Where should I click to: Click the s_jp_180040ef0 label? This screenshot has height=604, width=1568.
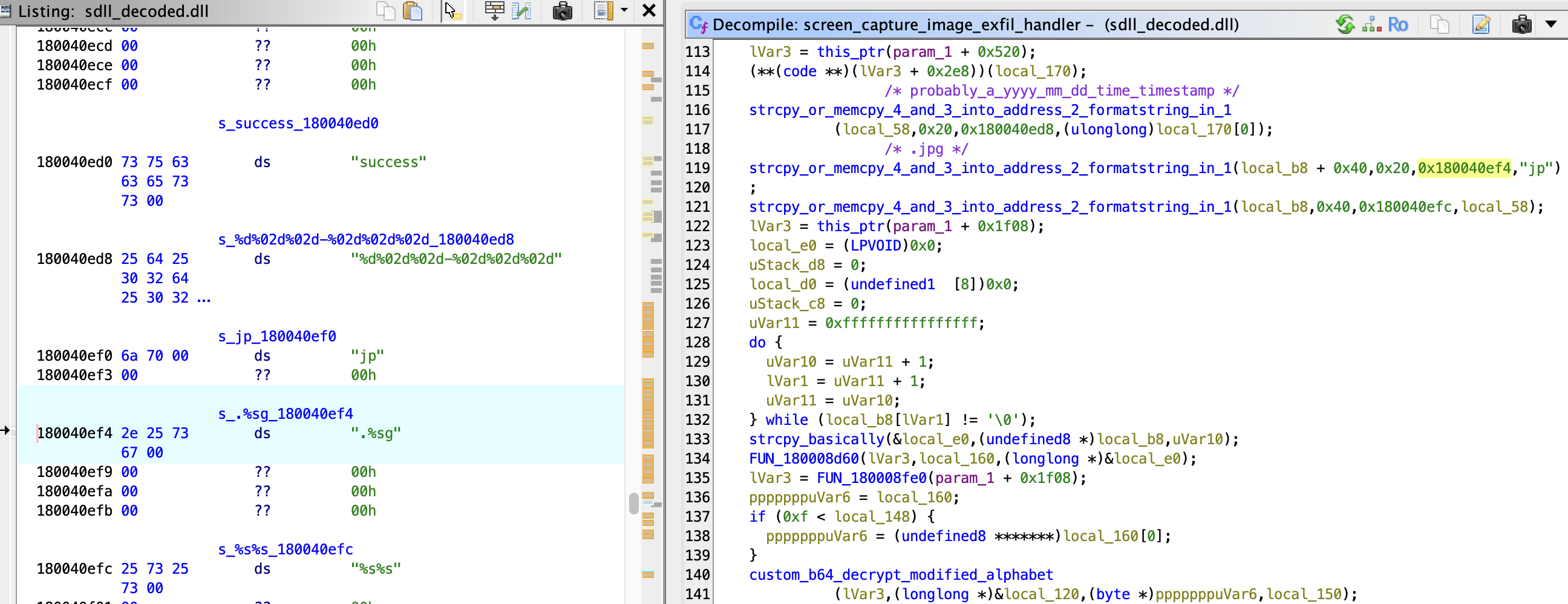pos(277,336)
